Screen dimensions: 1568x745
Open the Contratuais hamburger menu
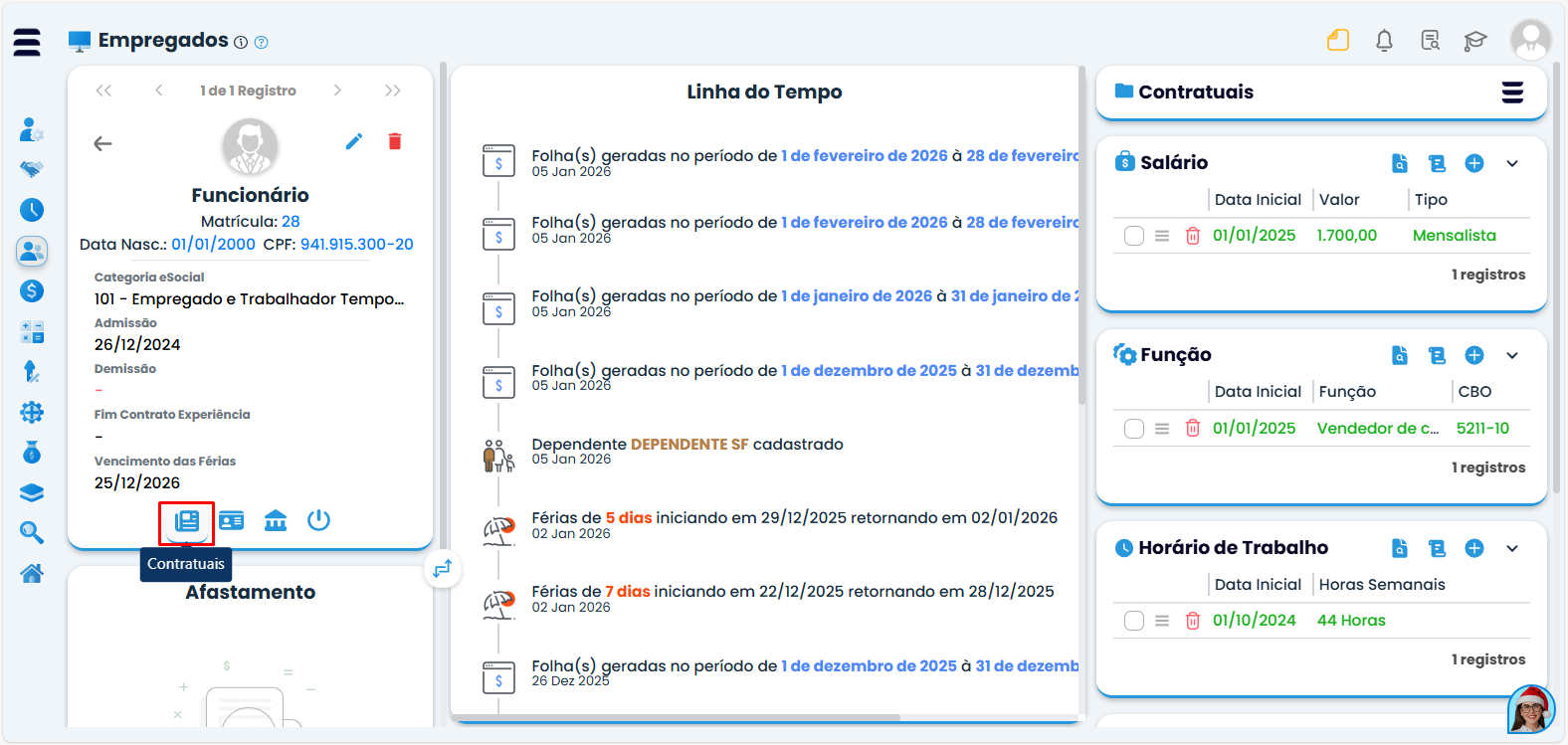click(x=1512, y=93)
